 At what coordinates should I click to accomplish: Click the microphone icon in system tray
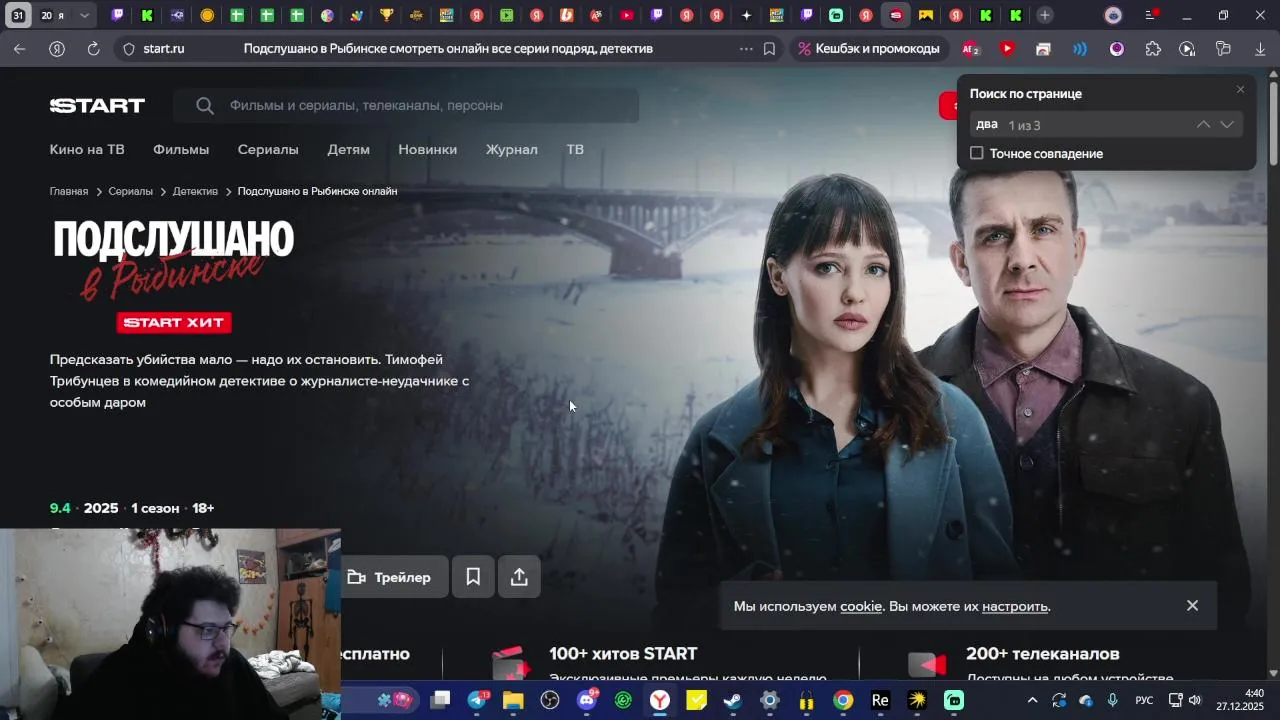[x=1113, y=700]
